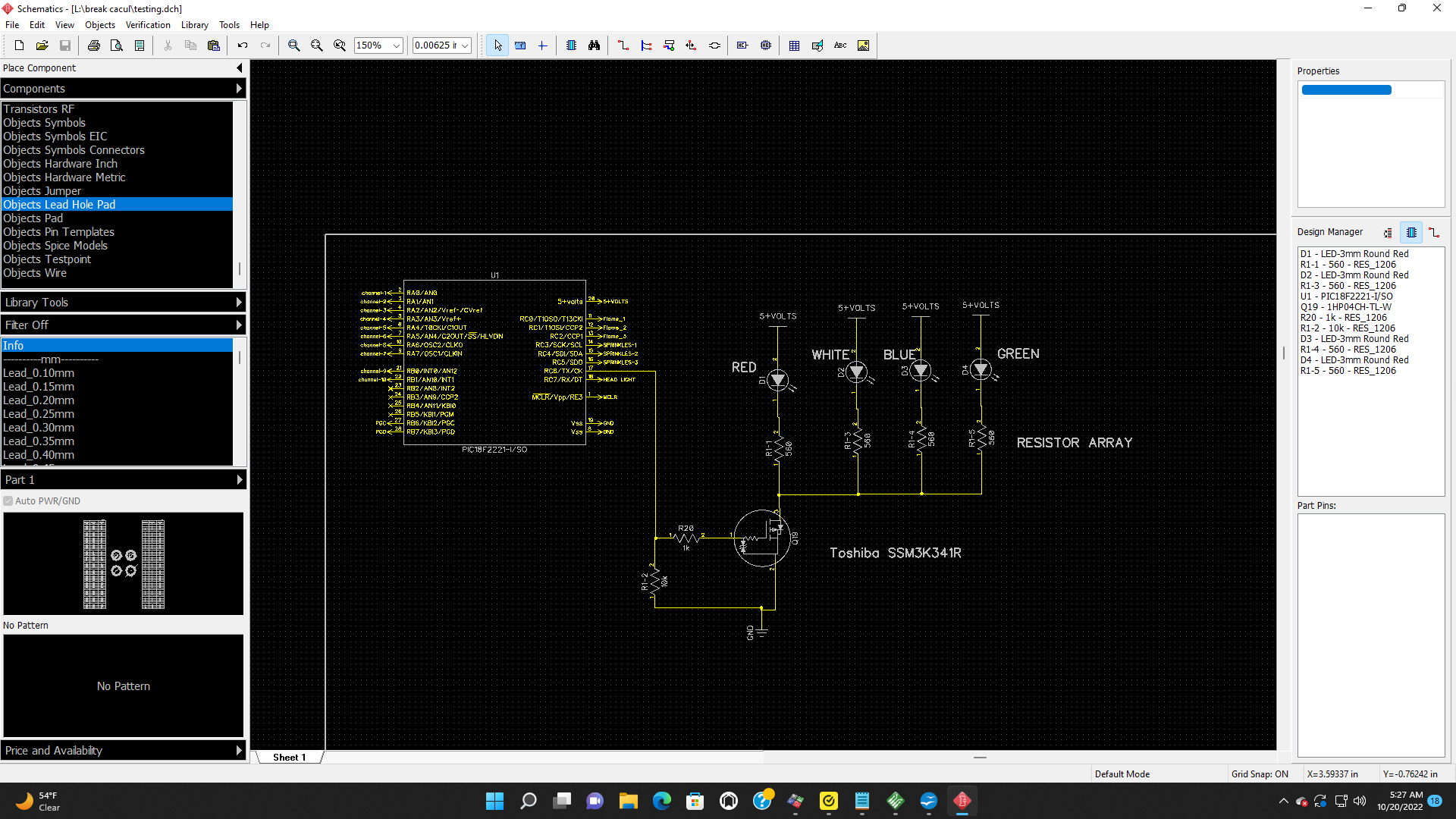Toggle the Auto PWR/GND checkbox
Screen dimensions: 1456x819
(8, 501)
